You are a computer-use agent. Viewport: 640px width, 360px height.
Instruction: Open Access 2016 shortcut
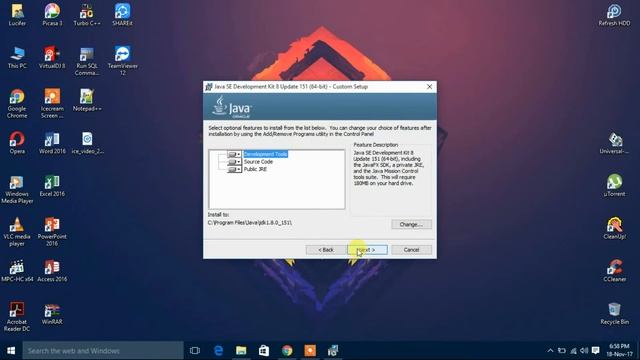click(52, 271)
